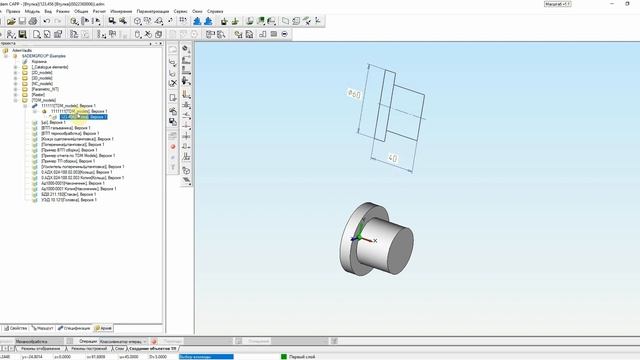Click the 3D bushing model in viewport

pyautogui.click(x=376, y=239)
